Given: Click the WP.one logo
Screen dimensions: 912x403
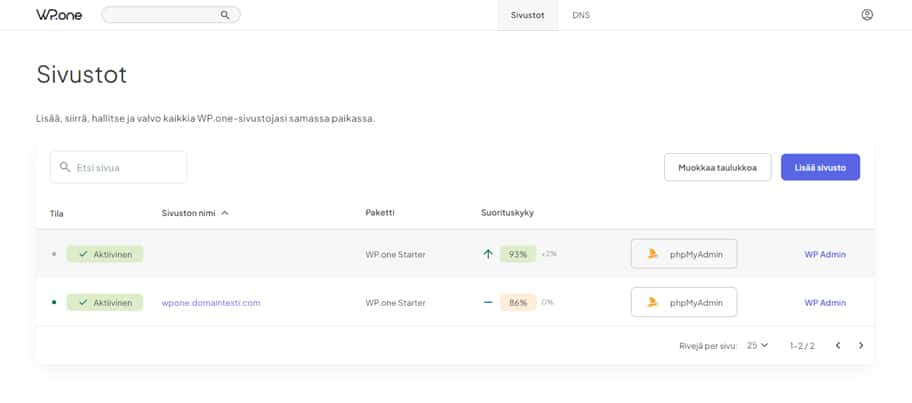Looking at the screenshot, I should (59, 15).
